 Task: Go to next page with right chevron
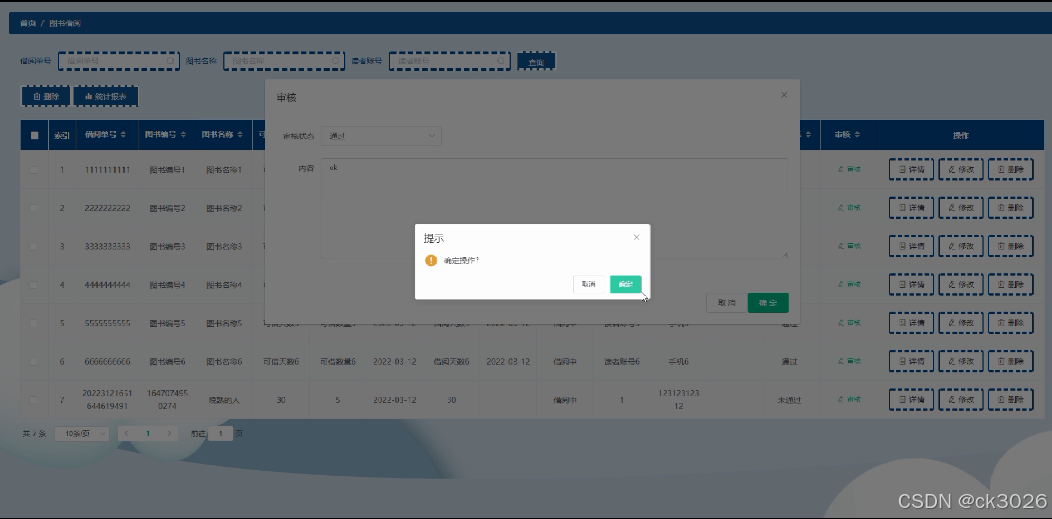pos(169,434)
